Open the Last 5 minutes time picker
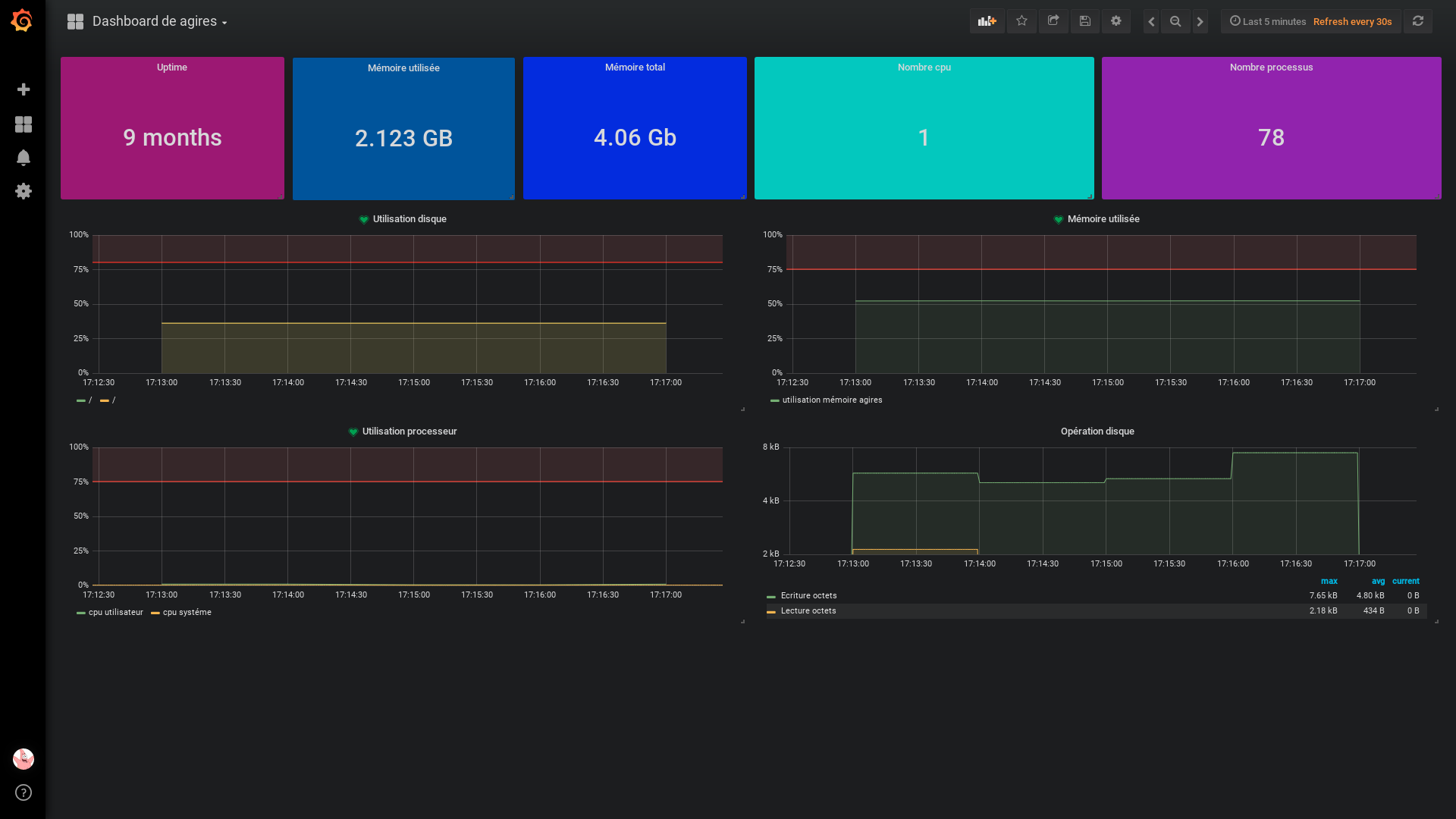This screenshot has height=819, width=1456. coord(1267,21)
